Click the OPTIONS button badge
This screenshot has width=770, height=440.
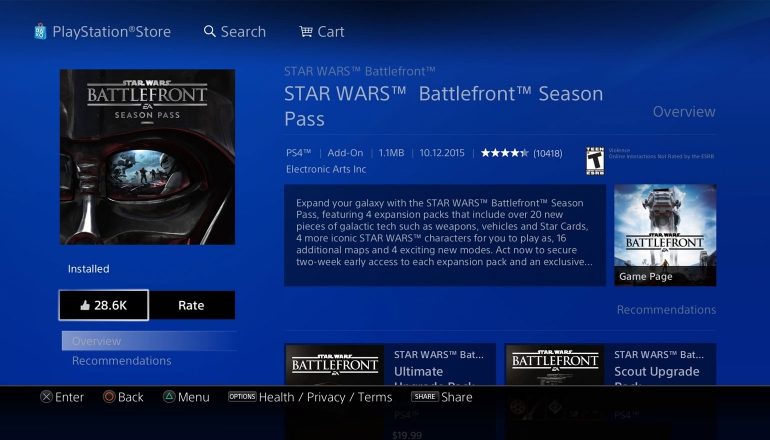coord(242,397)
